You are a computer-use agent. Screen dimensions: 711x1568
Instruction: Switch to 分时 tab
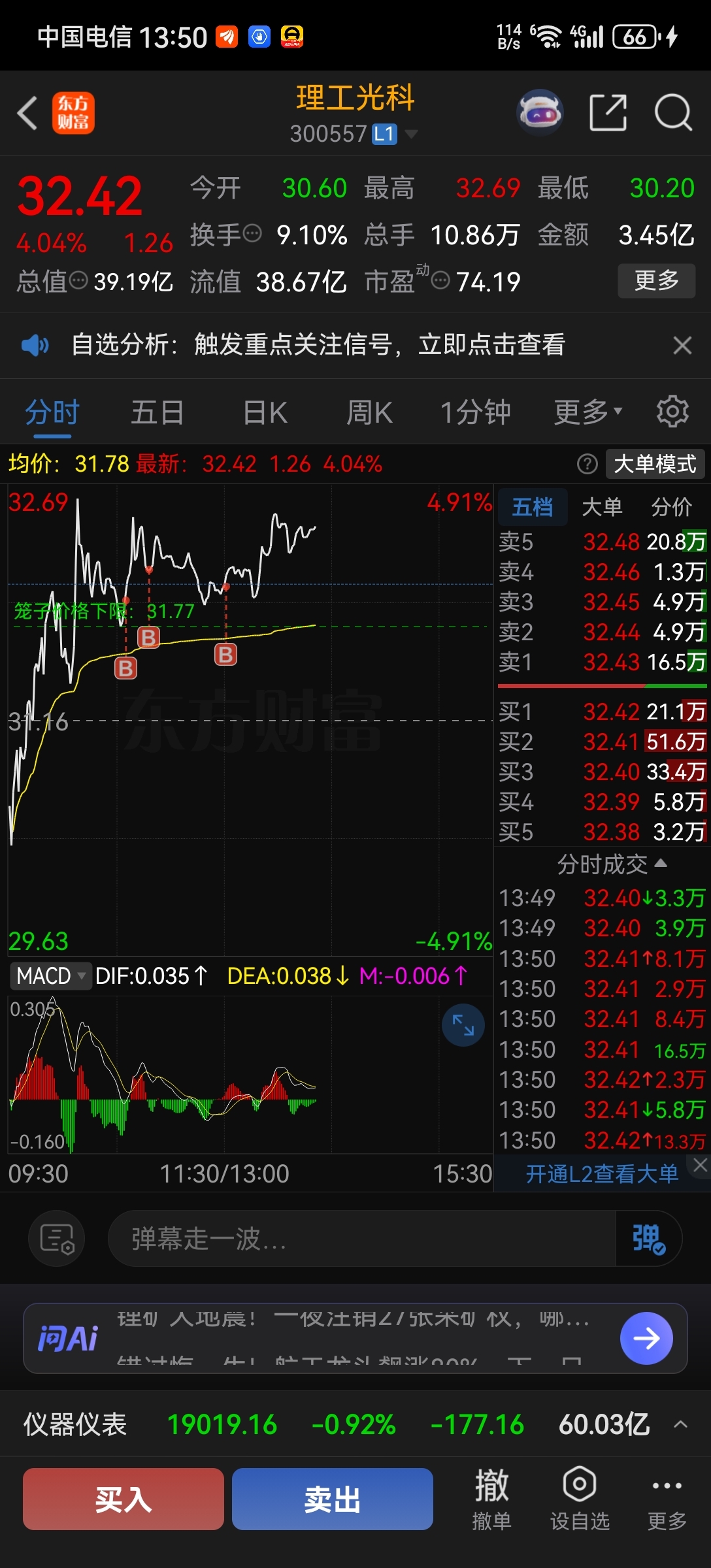click(52, 412)
